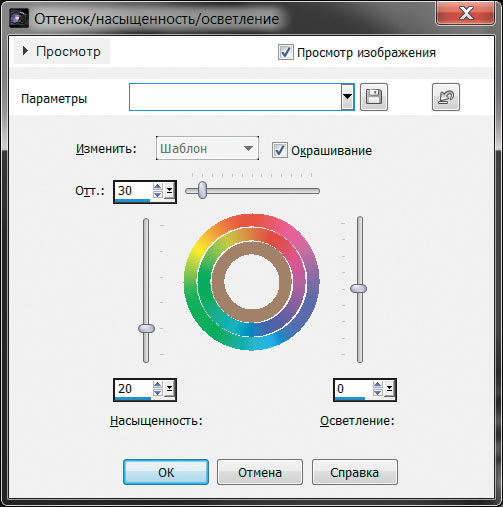Decrease saturation value with down spinner

158,393
